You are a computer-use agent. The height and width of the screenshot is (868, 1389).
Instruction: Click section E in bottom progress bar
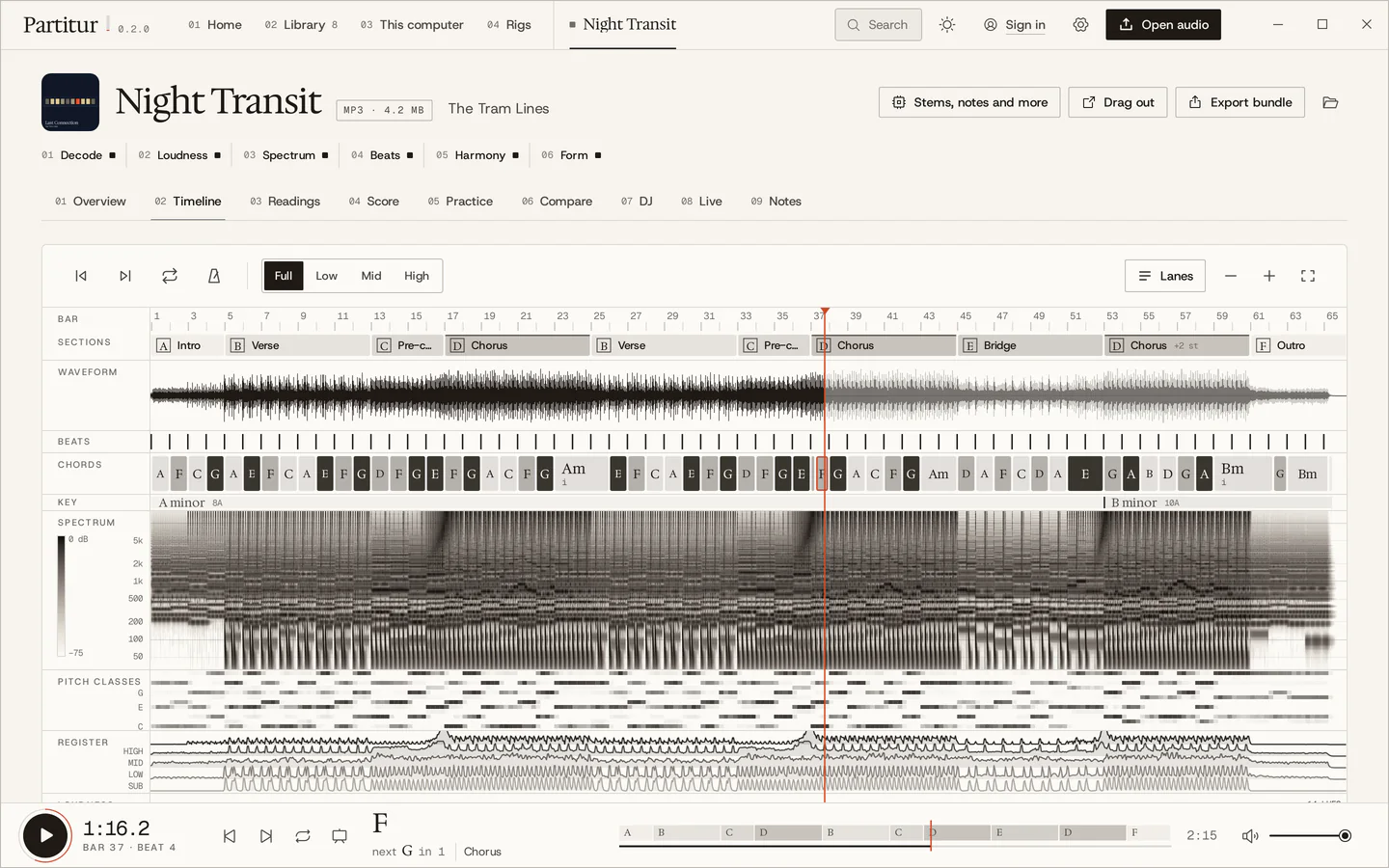(1024, 832)
